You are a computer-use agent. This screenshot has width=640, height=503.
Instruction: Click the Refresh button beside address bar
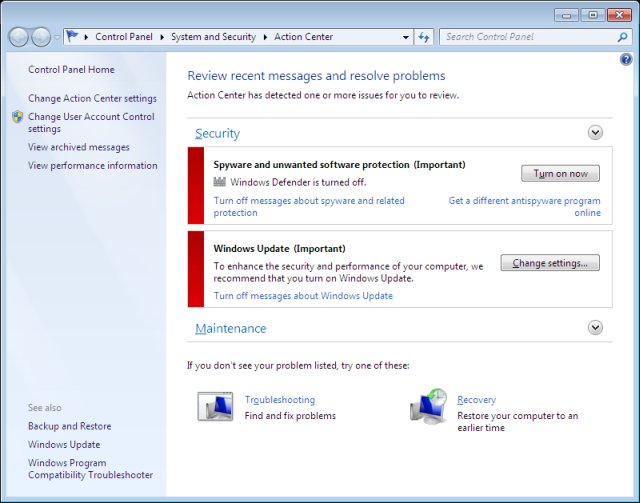click(424, 37)
